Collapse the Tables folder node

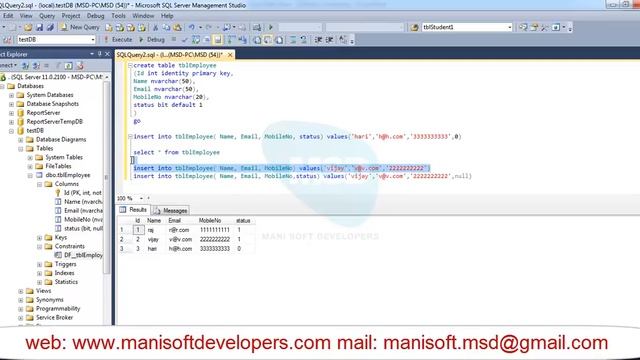21,149
